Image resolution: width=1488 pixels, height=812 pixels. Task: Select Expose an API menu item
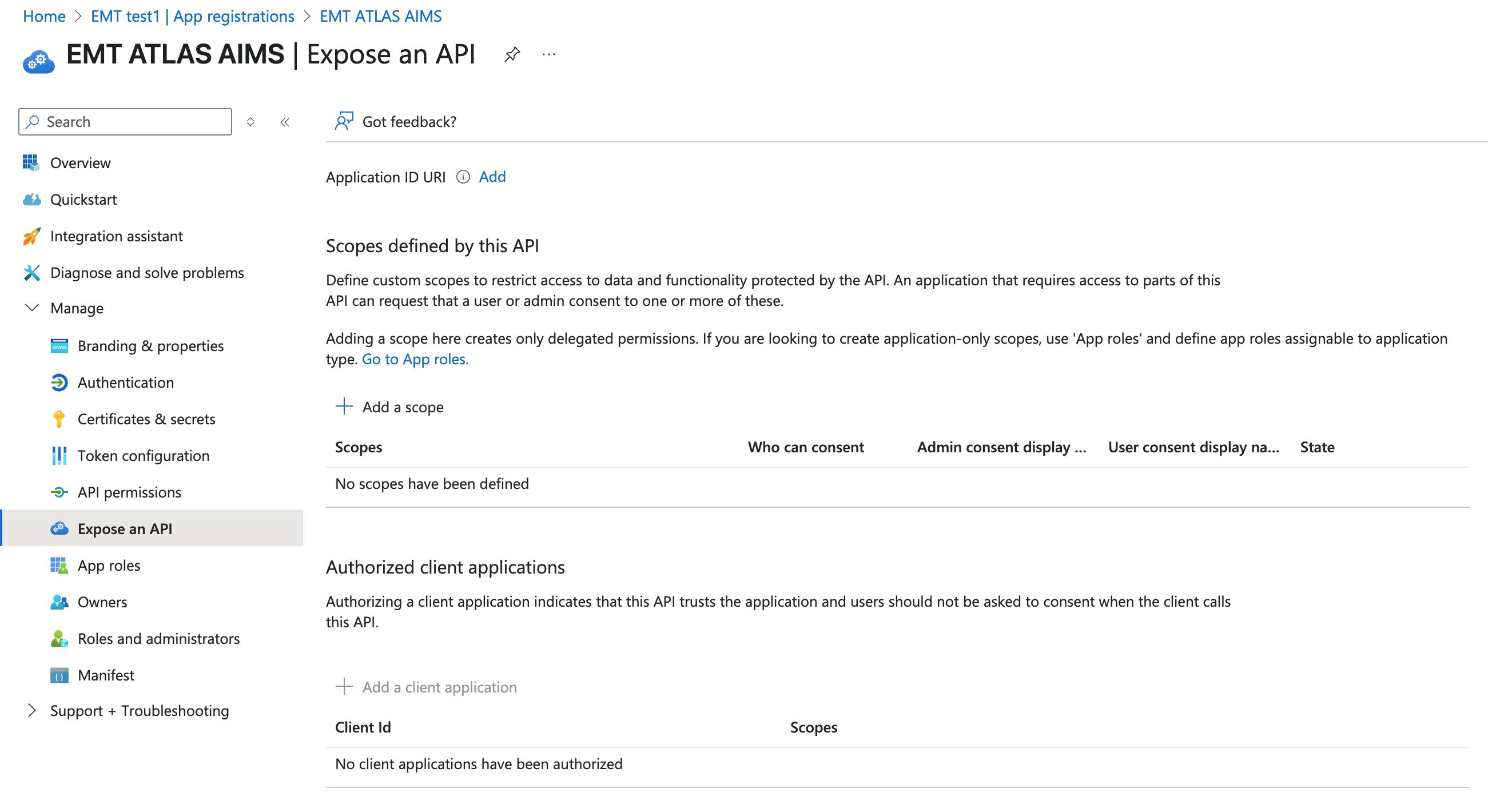coord(153,528)
